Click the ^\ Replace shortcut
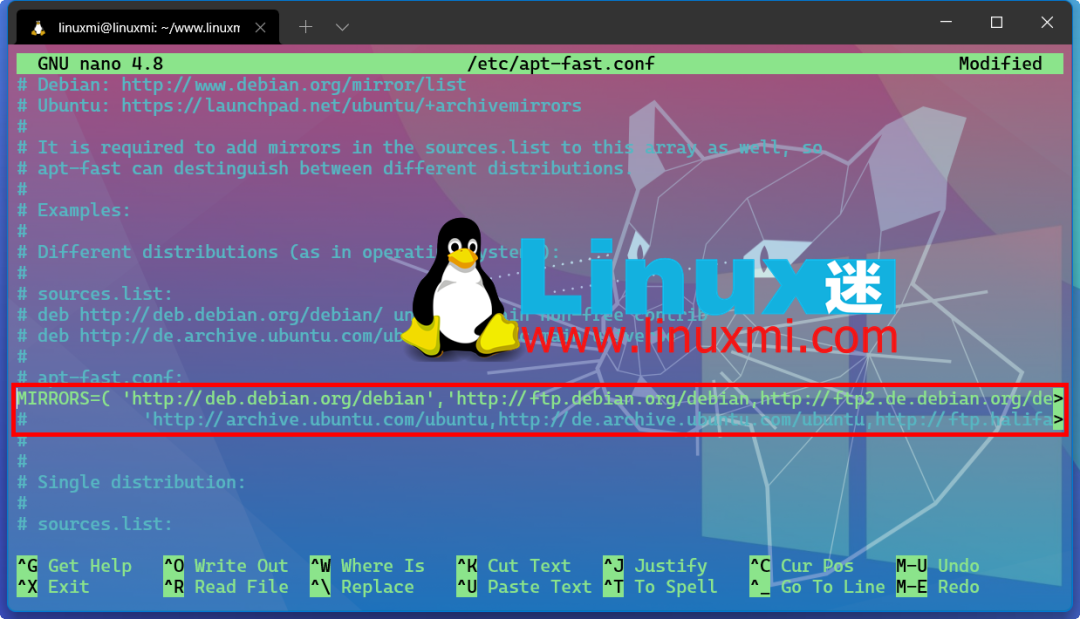 (362, 587)
